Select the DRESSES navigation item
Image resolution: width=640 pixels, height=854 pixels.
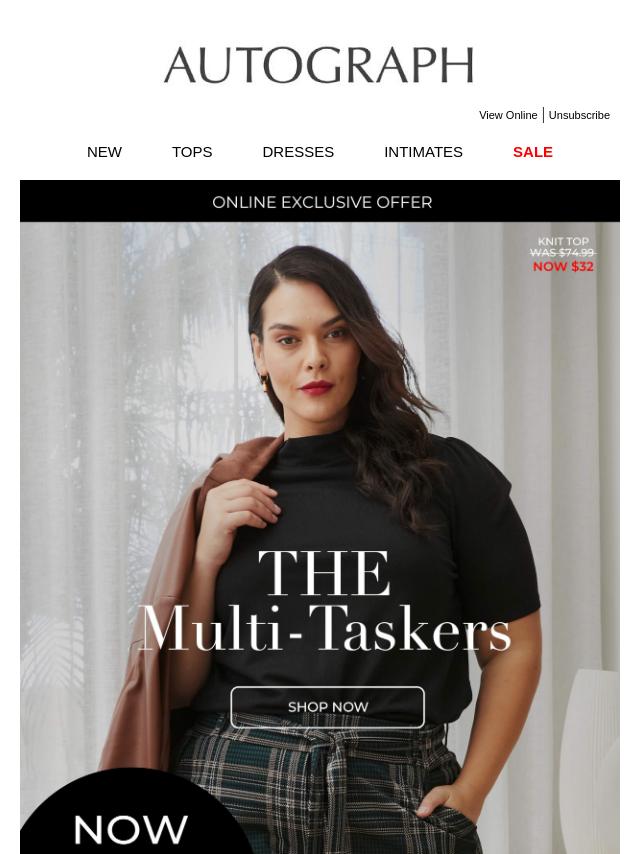point(298,152)
